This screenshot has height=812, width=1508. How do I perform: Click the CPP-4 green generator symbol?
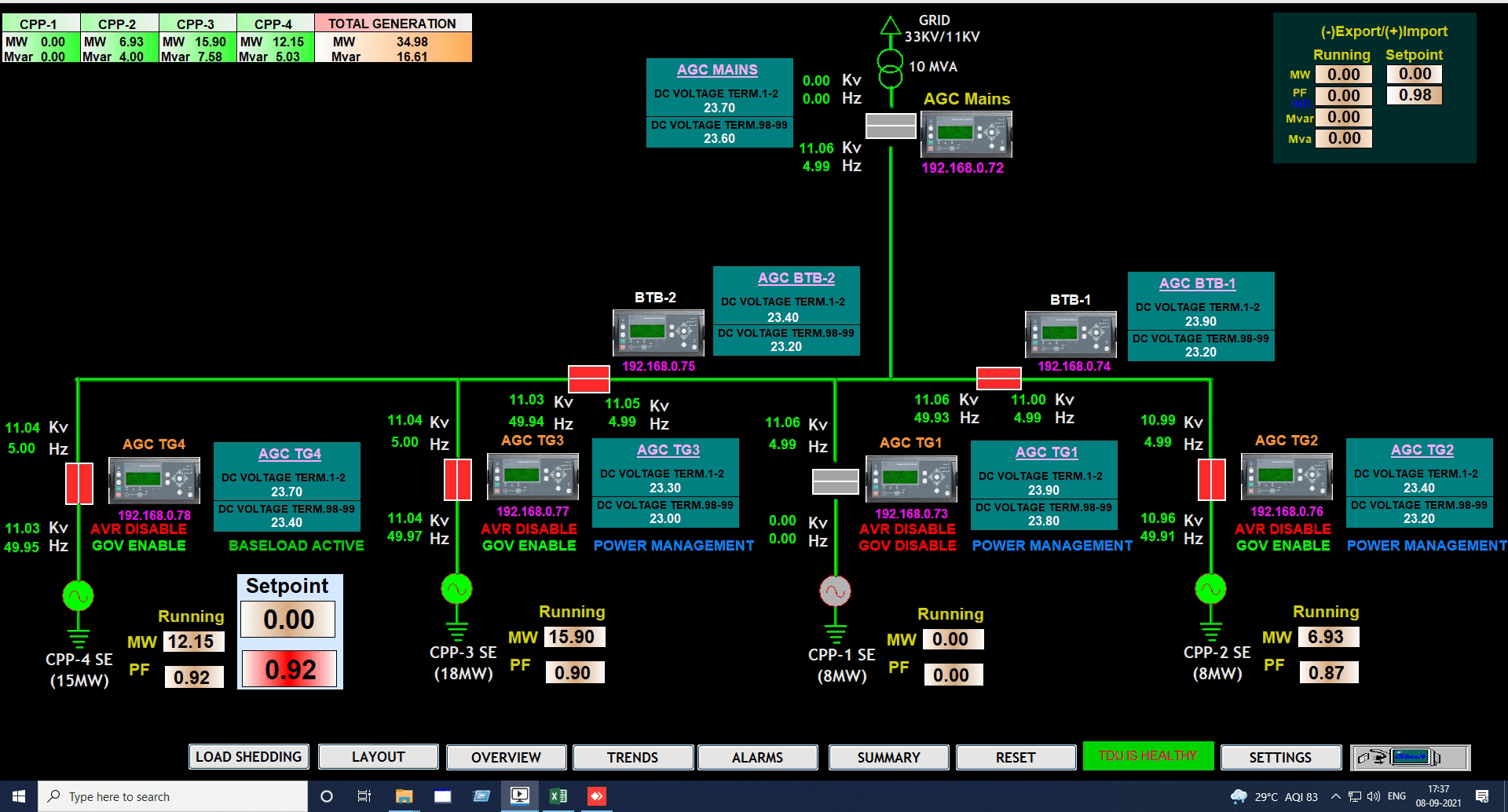pyautogui.click(x=78, y=596)
